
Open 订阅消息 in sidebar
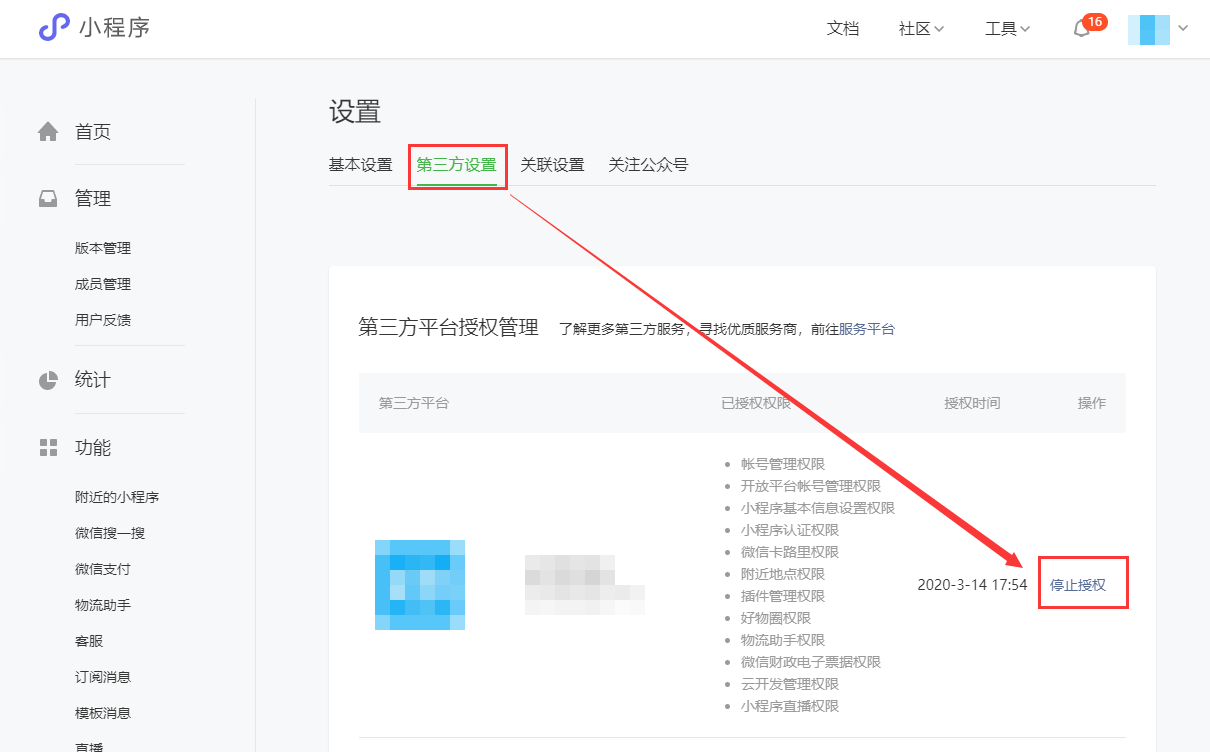103,677
